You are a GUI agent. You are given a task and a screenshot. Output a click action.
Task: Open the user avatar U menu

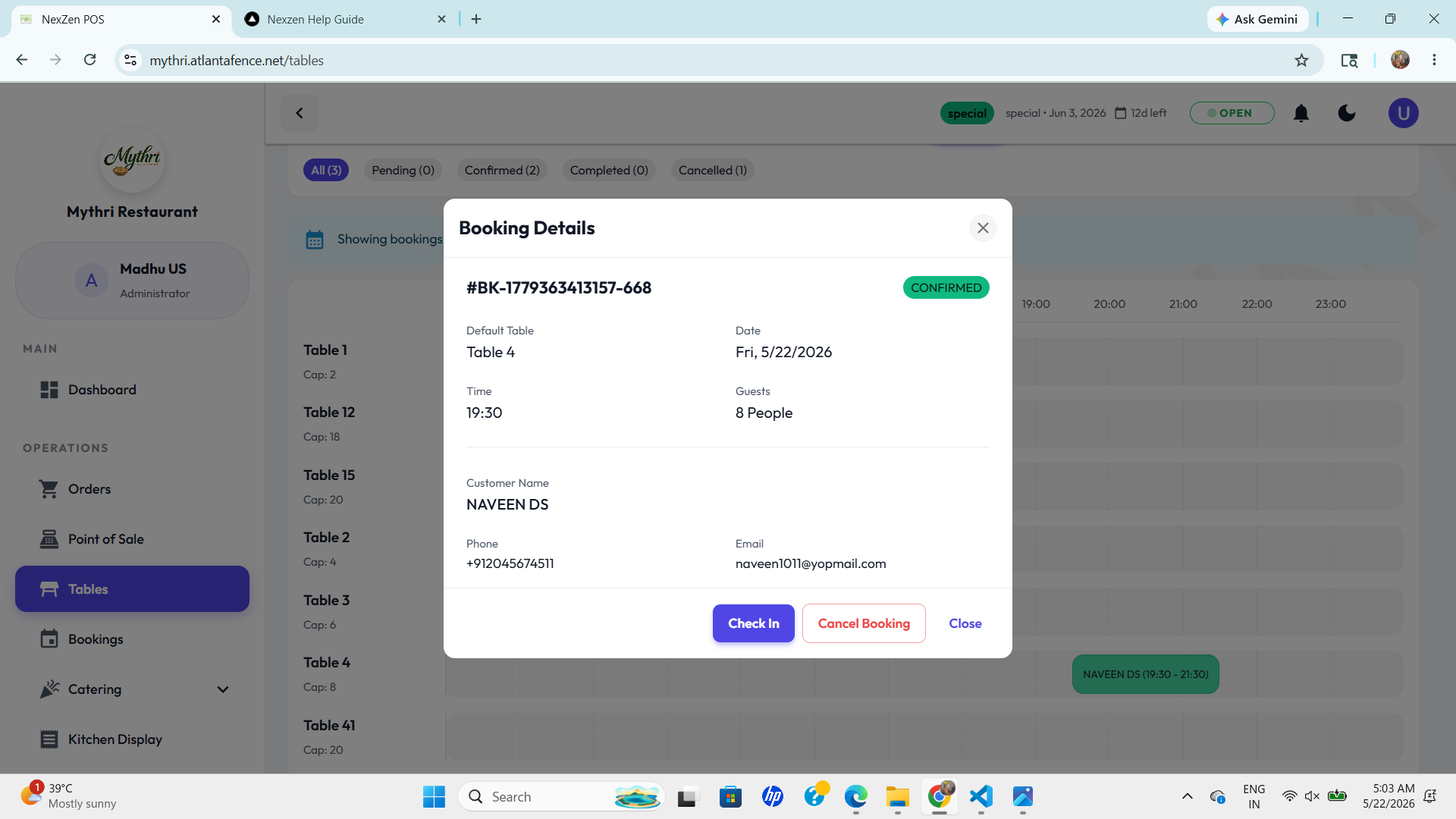pyautogui.click(x=1404, y=113)
